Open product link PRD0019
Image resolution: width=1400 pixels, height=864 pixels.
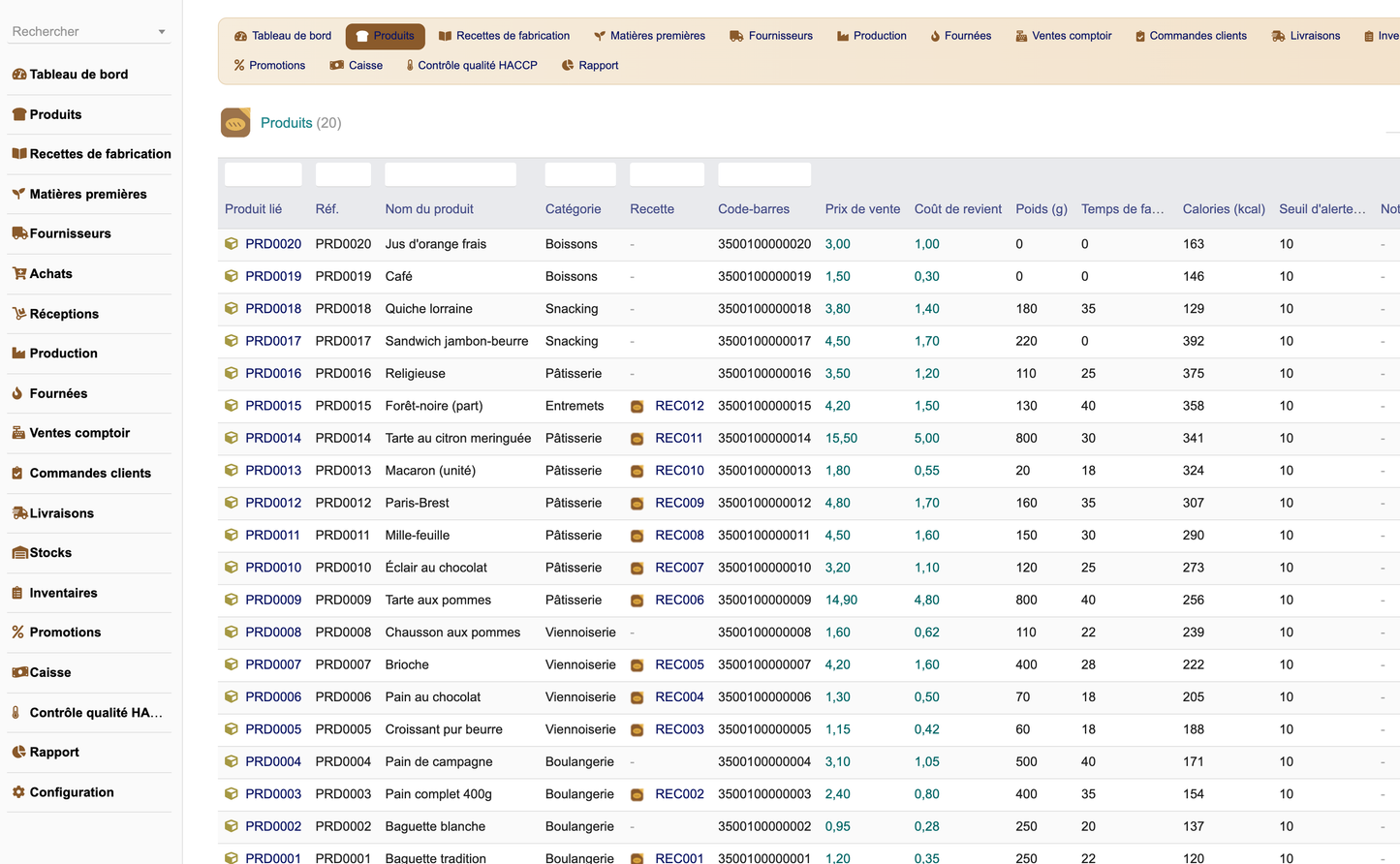[x=273, y=276]
